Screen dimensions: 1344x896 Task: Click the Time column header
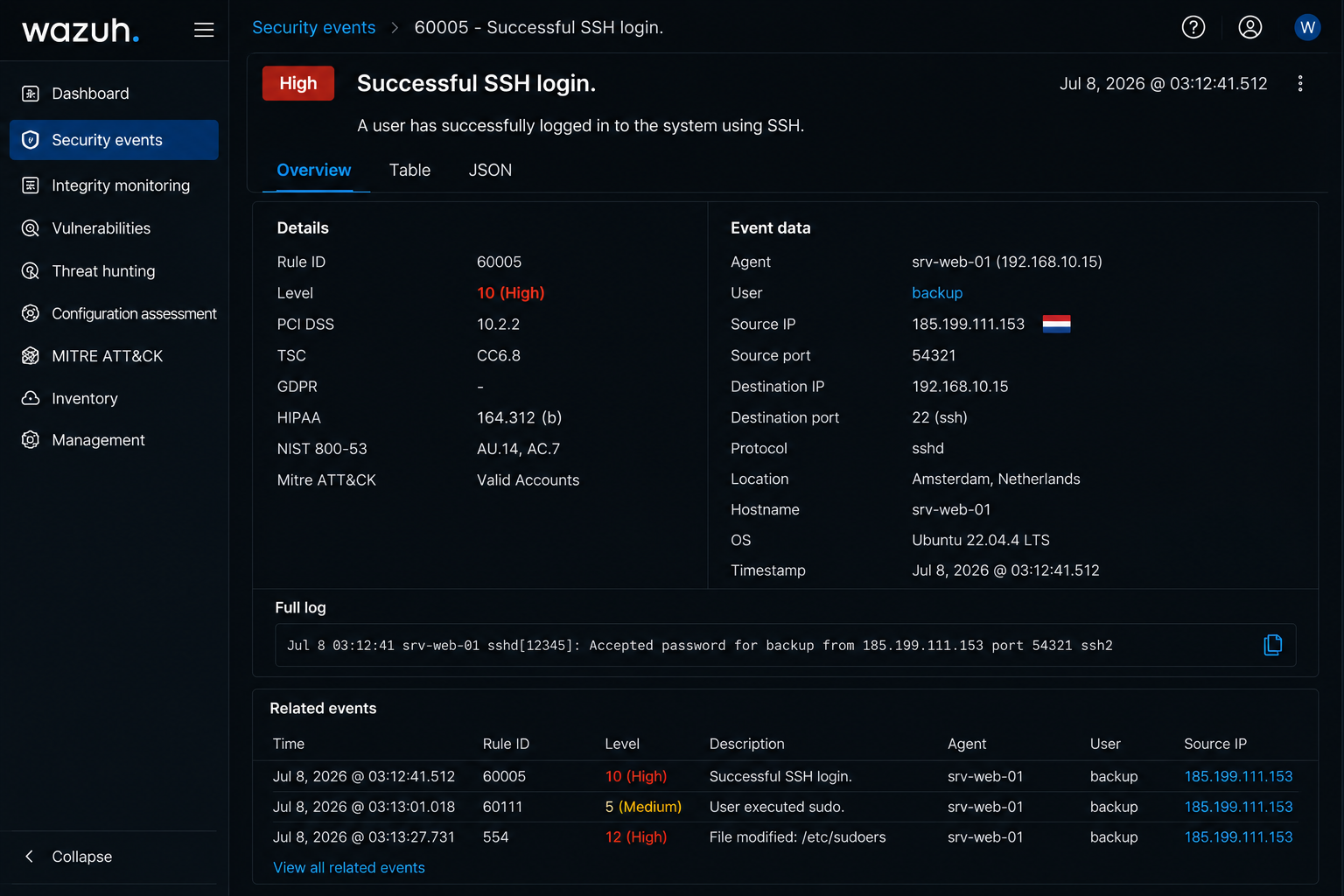pyautogui.click(x=289, y=744)
